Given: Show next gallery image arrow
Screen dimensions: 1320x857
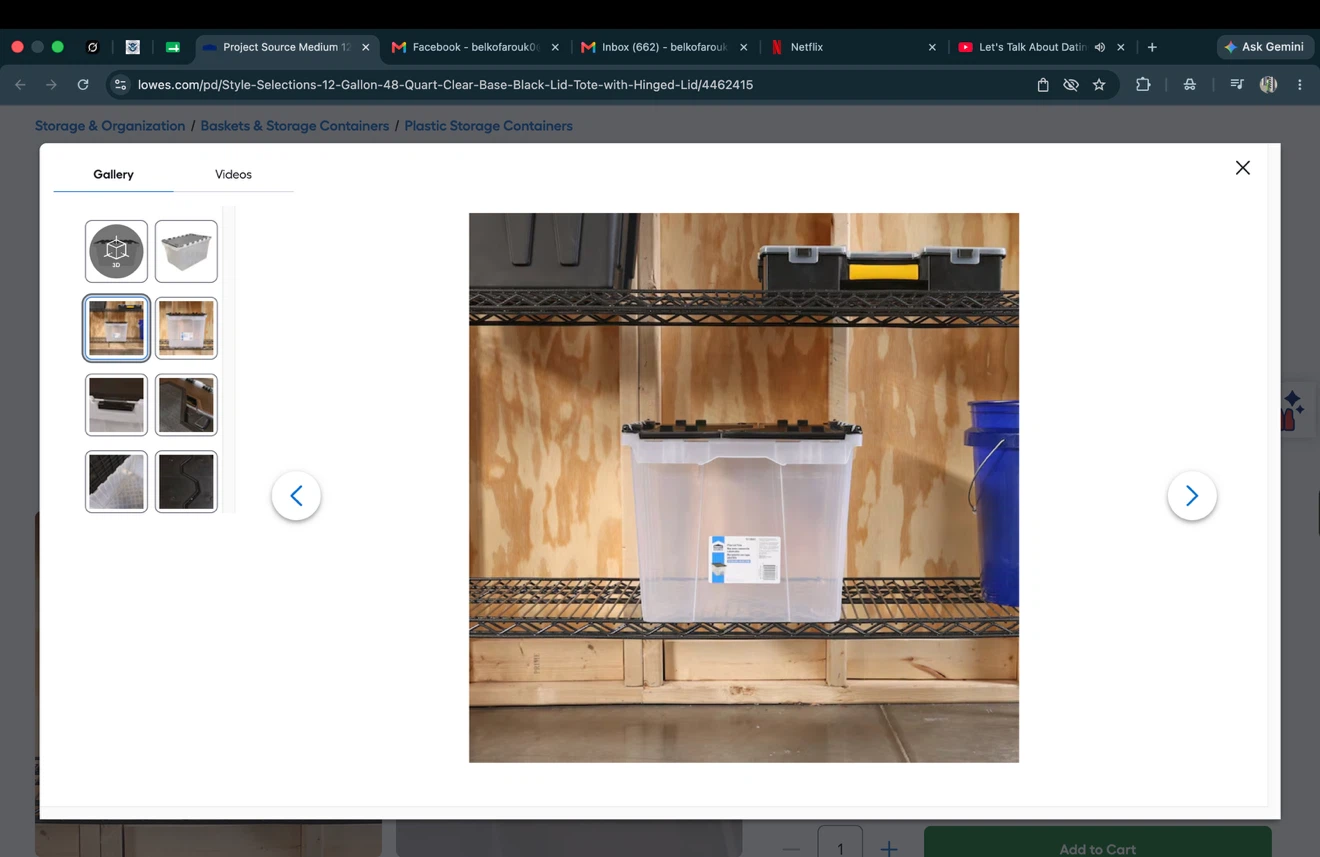Looking at the screenshot, I should 1192,496.
